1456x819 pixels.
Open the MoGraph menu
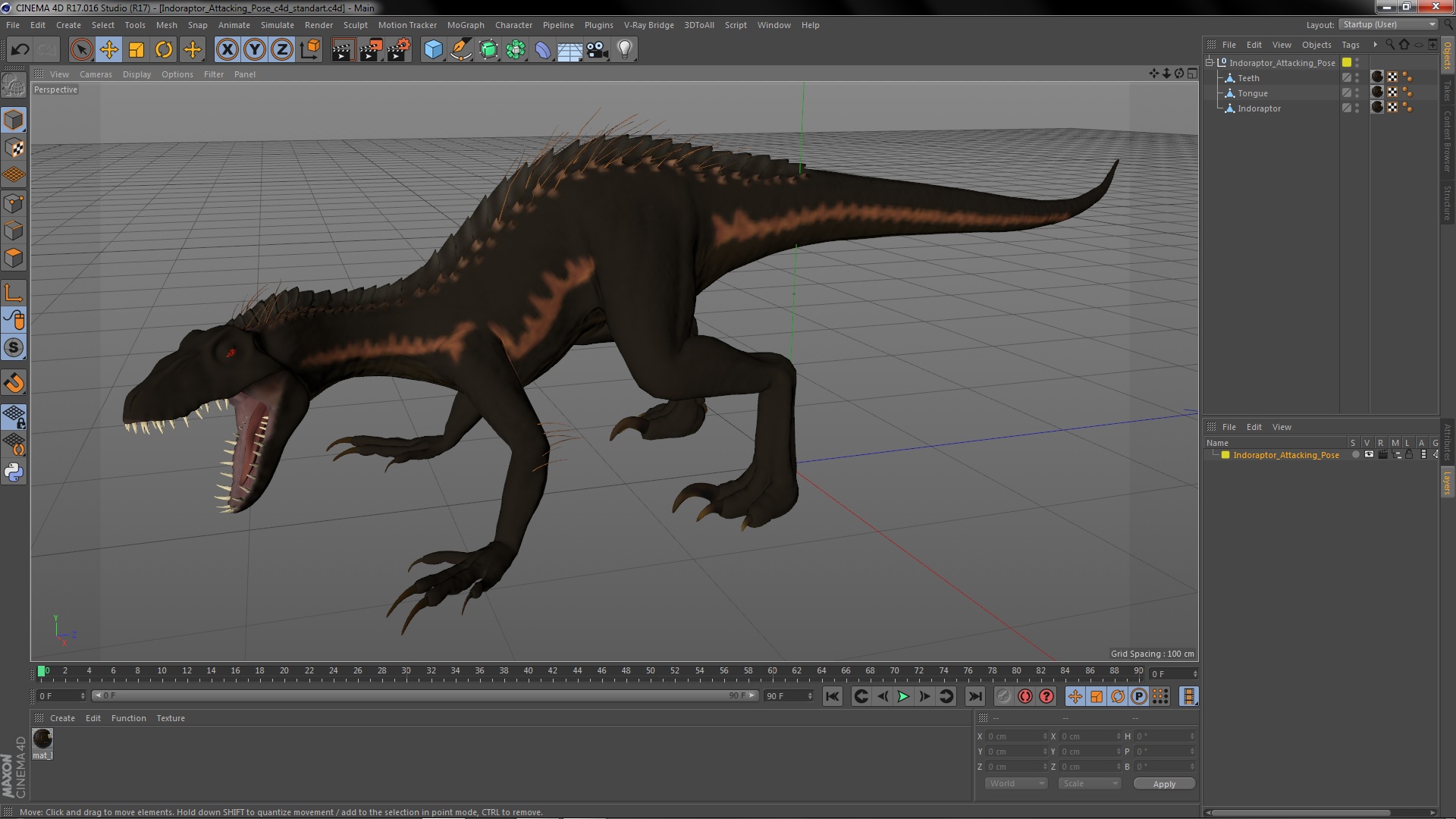tap(466, 25)
